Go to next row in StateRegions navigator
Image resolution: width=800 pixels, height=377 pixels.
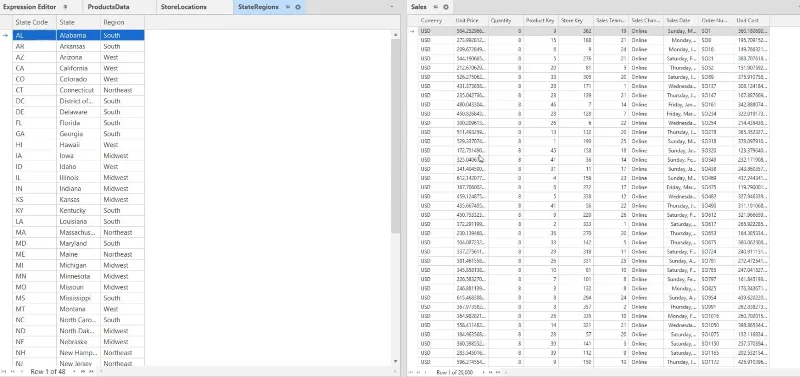click(74, 371)
